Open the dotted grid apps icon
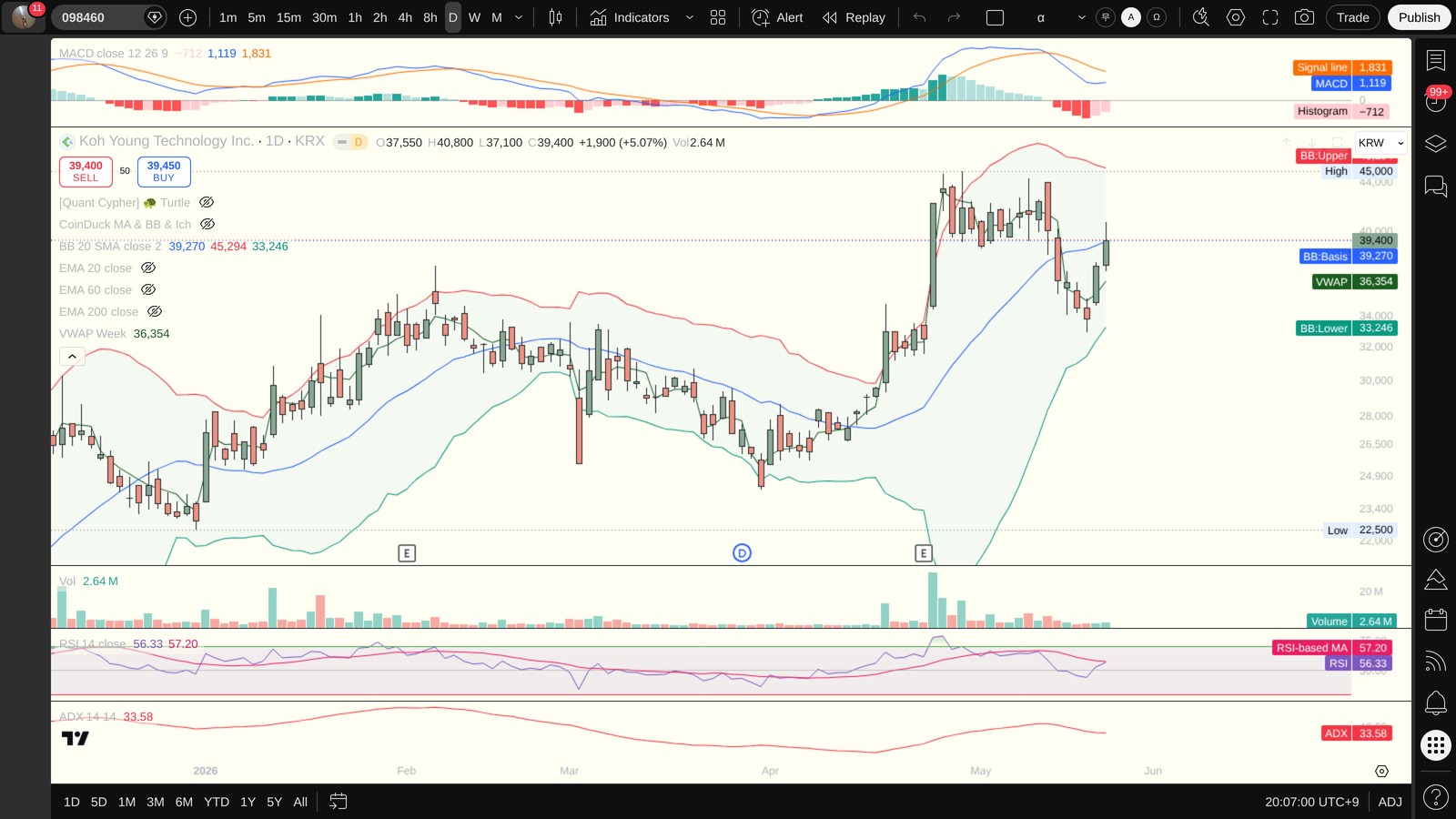This screenshot has width=1456, height=819. [1436, 746]
